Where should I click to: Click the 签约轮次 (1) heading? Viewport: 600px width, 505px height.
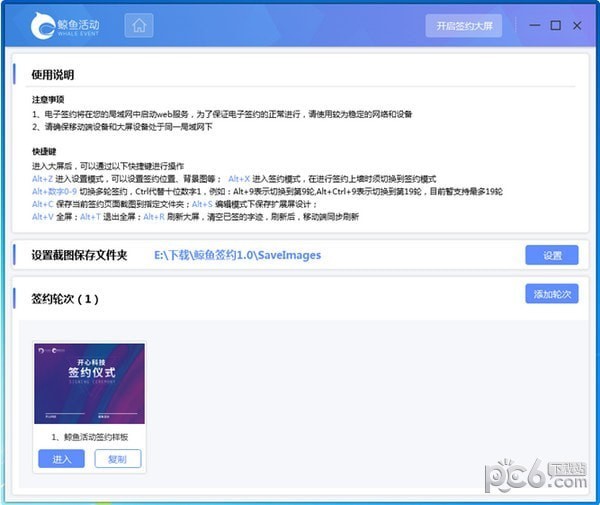[65, 299]
